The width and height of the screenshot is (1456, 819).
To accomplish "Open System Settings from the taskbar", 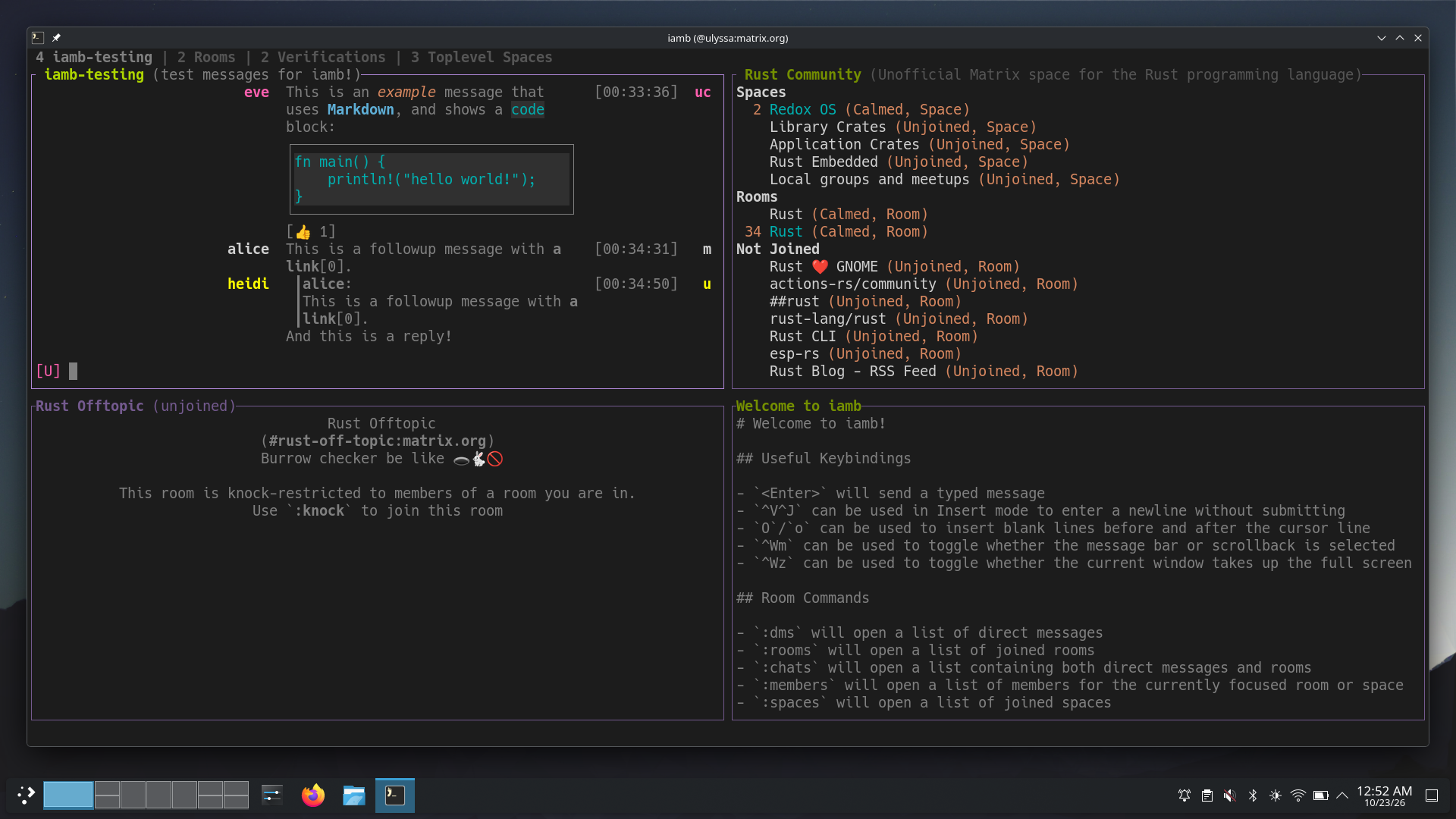I will click(271, 795).
